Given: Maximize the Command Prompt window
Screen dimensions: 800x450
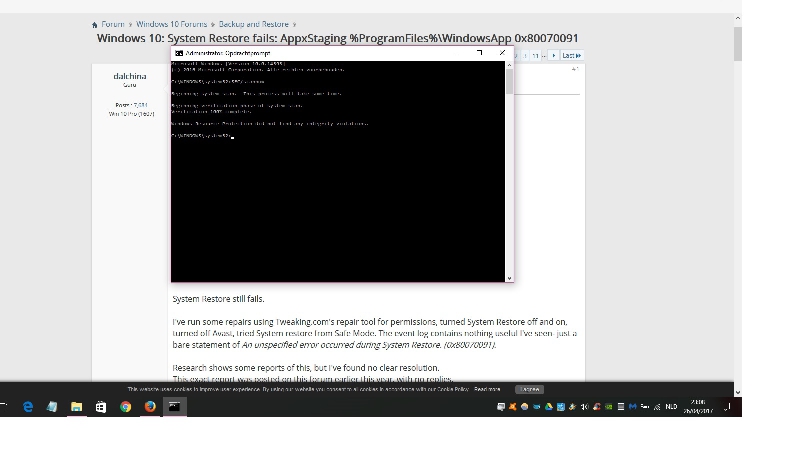Looking at the screenshot, I should pyautogui.click(x=479, y=53).
